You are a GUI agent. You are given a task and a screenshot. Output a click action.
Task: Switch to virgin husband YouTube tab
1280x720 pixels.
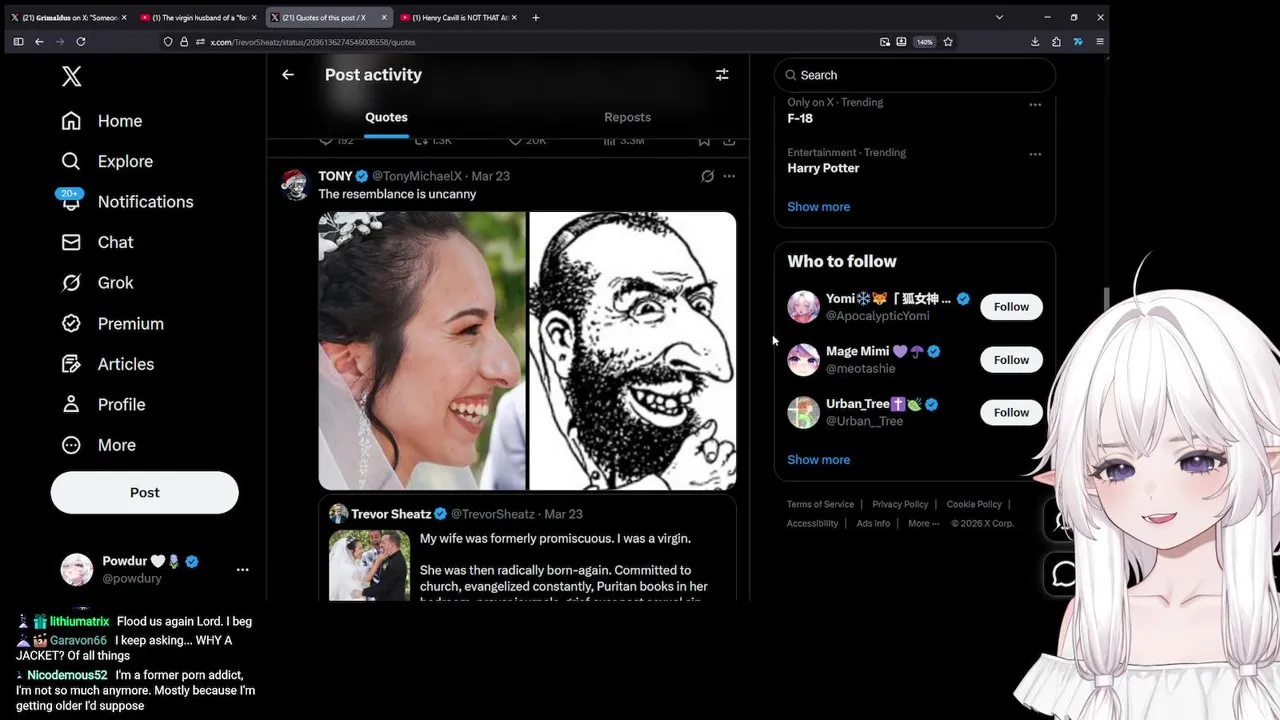point(198,17)
